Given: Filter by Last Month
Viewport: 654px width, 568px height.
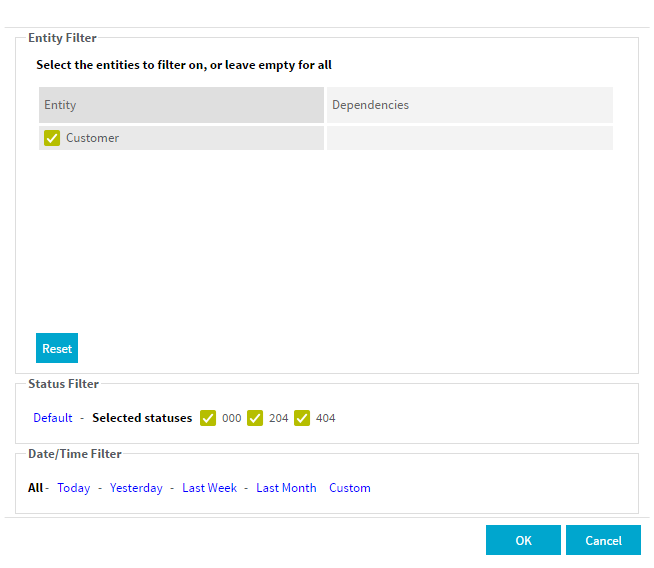Looking at the screenshot, I should click(286, 488).
